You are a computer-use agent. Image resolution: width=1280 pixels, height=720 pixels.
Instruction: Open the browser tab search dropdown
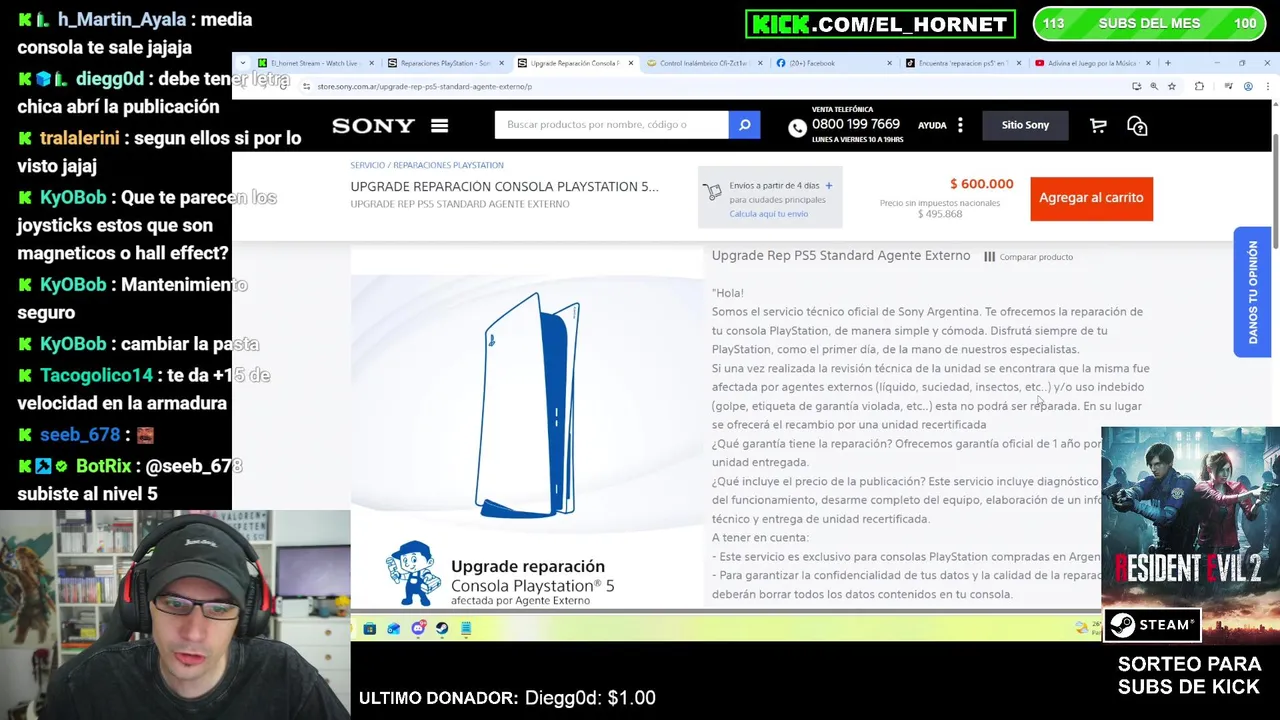242,63
